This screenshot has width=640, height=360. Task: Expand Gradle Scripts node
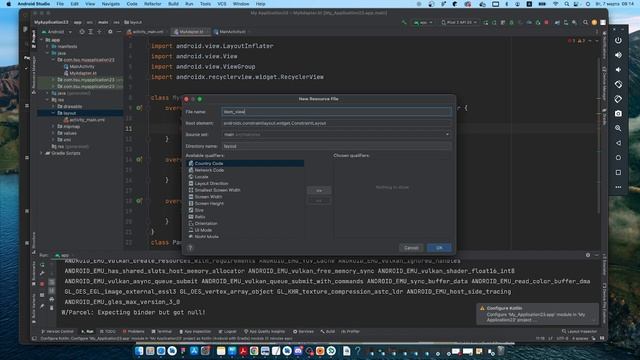(x=41, y=153)
